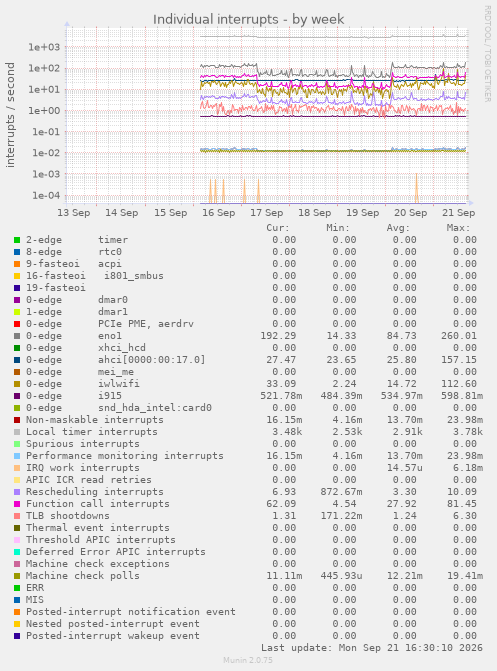Viewport: 497px width, 671px height.
Task: Click the TLB shootdowns legend swatch
Action: point(17,516)
